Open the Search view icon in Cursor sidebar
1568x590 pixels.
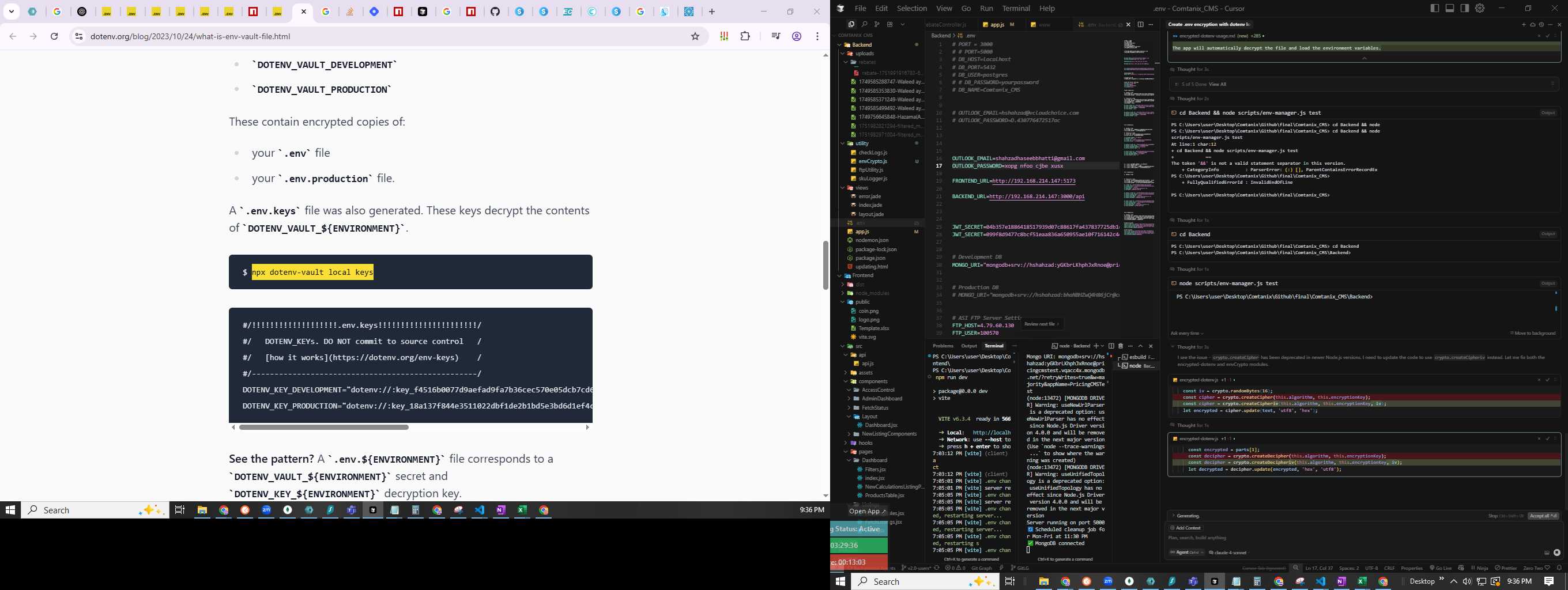click(864, 24)
